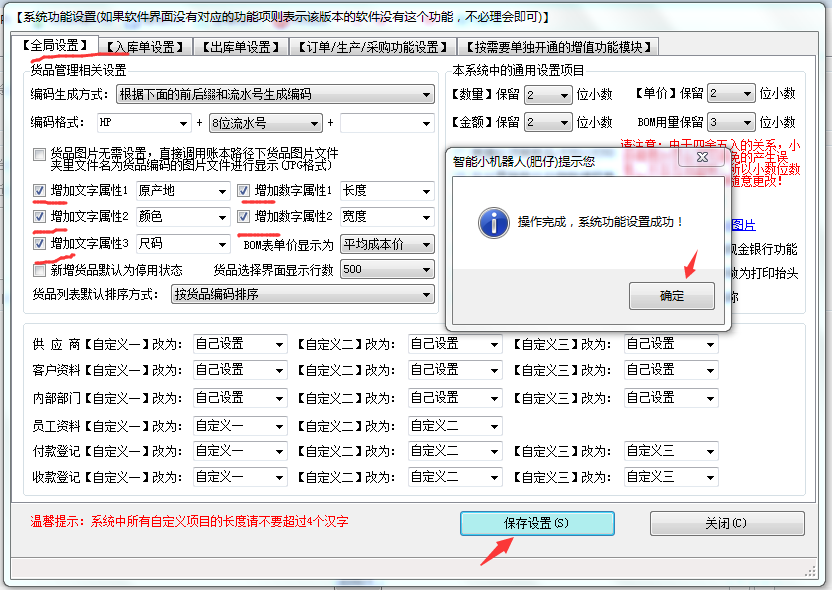832x590 pixels.
Task: Enable 新增货品默认为停用状态 checkbox
Action: [x=39, y=270]
